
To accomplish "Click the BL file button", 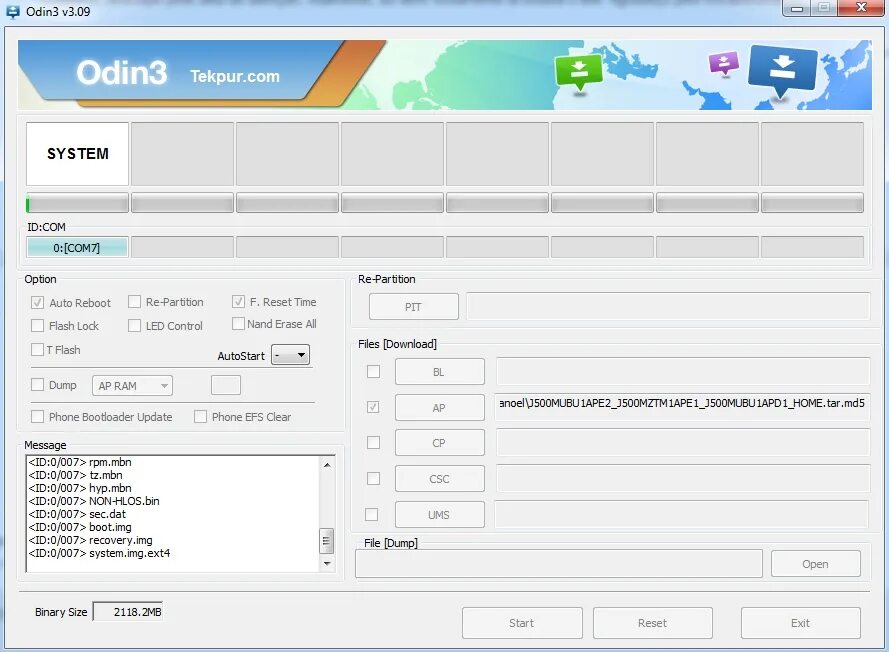I will 439,372.
